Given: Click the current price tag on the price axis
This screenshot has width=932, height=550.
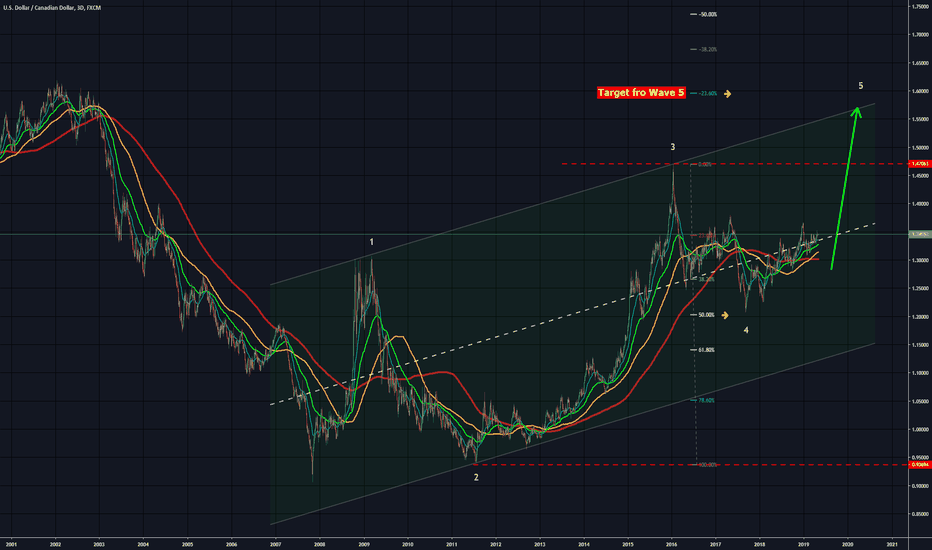Looking at the screenshot, I should 920,234.
